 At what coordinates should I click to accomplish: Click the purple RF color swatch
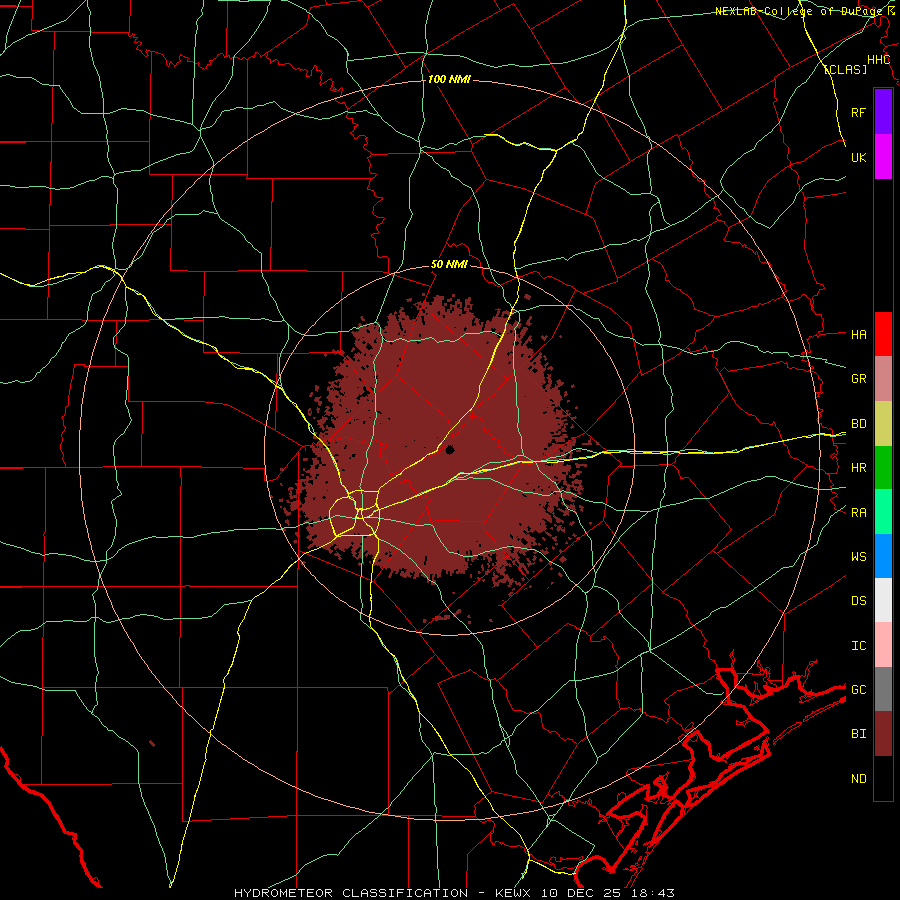click(883, 112)
